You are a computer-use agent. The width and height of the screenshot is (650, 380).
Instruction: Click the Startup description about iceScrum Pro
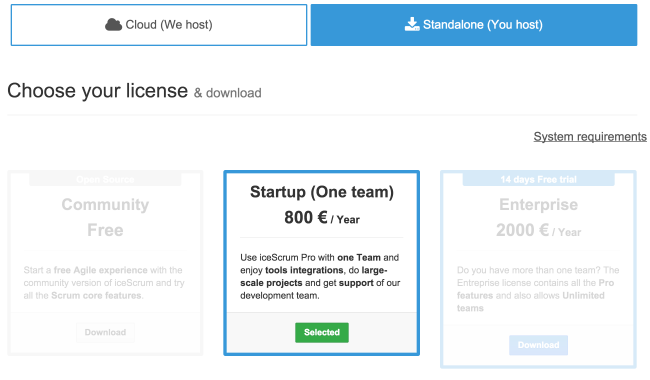tap(320, 276)
